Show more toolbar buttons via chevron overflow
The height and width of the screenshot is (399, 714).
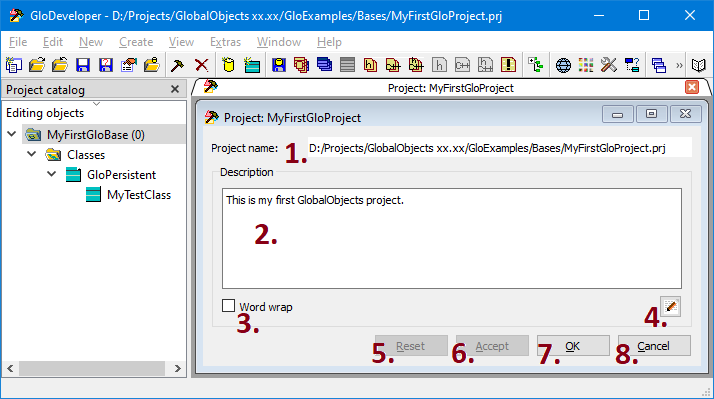click(679, 65)
